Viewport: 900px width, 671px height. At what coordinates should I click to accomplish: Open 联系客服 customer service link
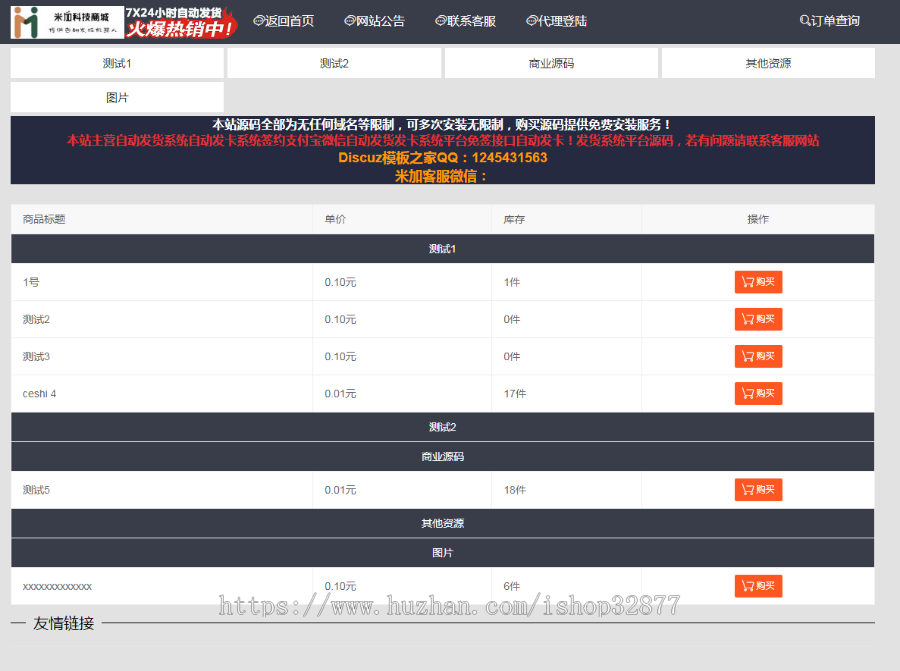tap(465, 21)
